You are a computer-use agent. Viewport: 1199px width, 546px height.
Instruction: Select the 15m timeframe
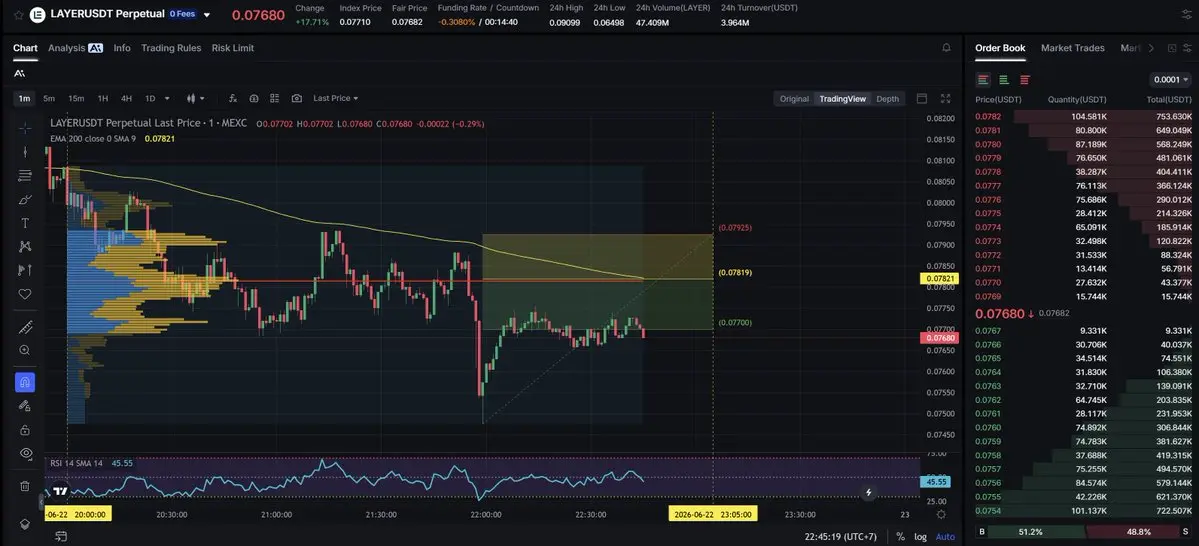click(76, 99)
